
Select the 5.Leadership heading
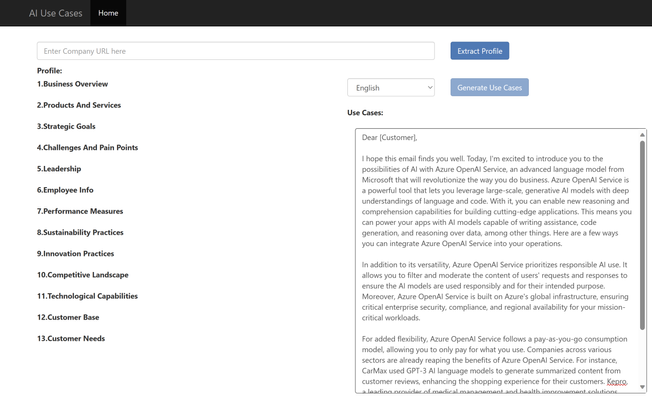[59, 169]
